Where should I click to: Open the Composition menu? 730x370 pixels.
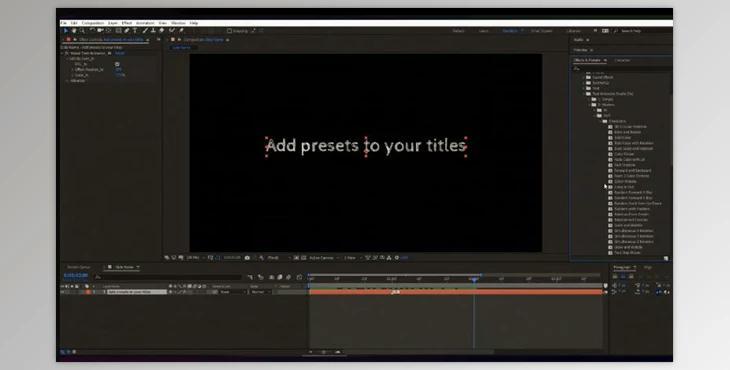coord(93,23)
